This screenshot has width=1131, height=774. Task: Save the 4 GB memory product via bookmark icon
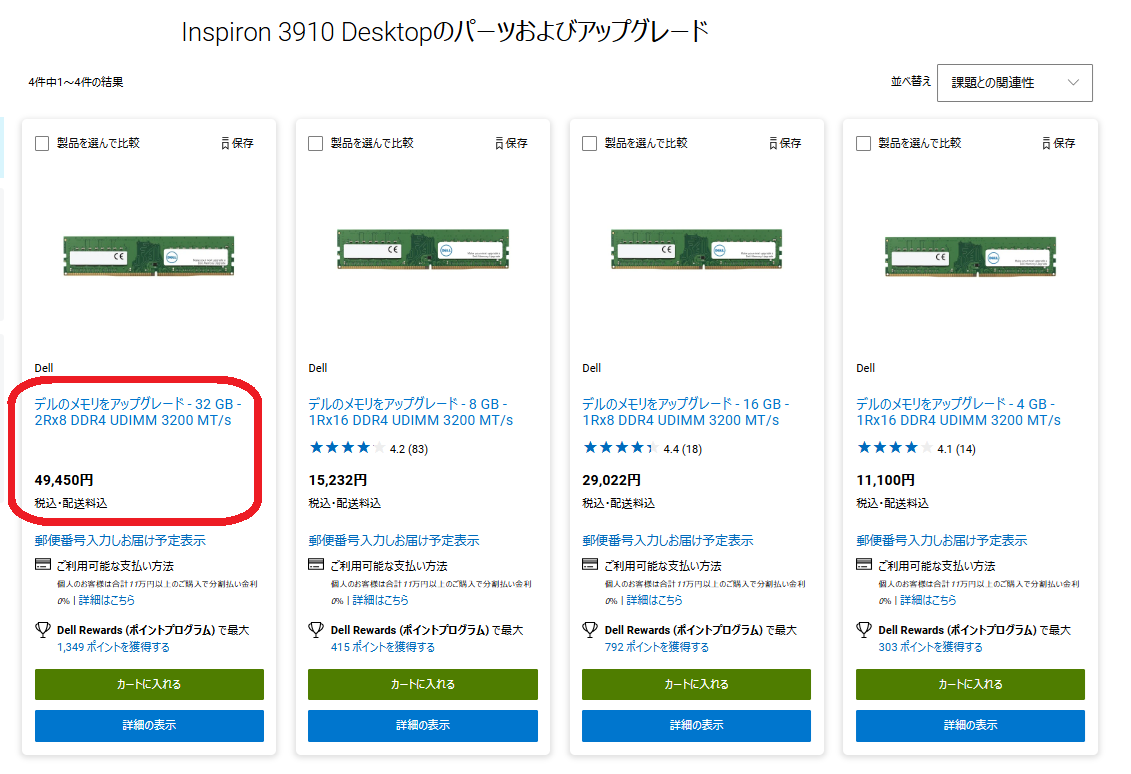pos(1059,144)
